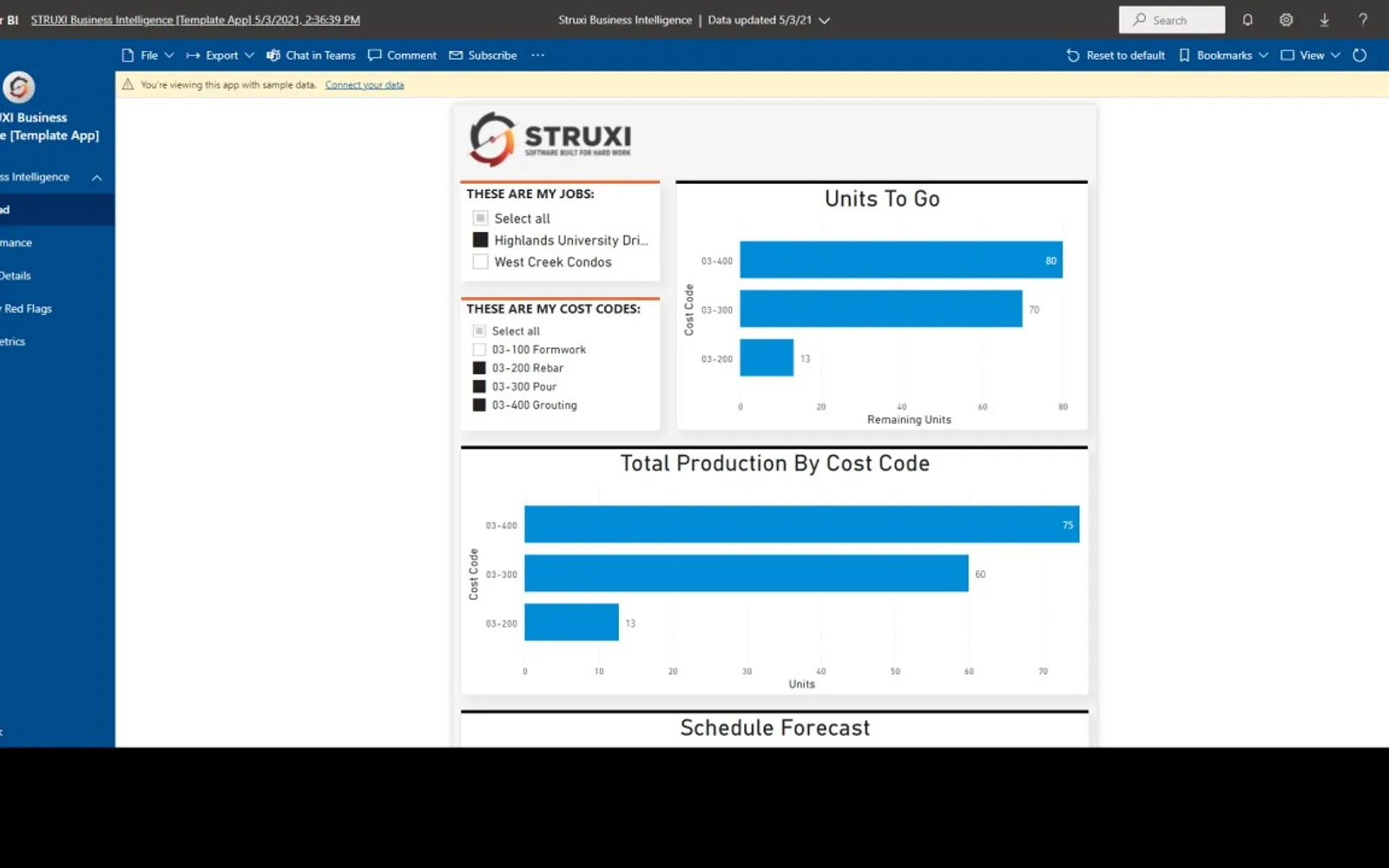Click the Struxi app logo in sidebar
1389x868 pixels.
(x=18, y=87)
